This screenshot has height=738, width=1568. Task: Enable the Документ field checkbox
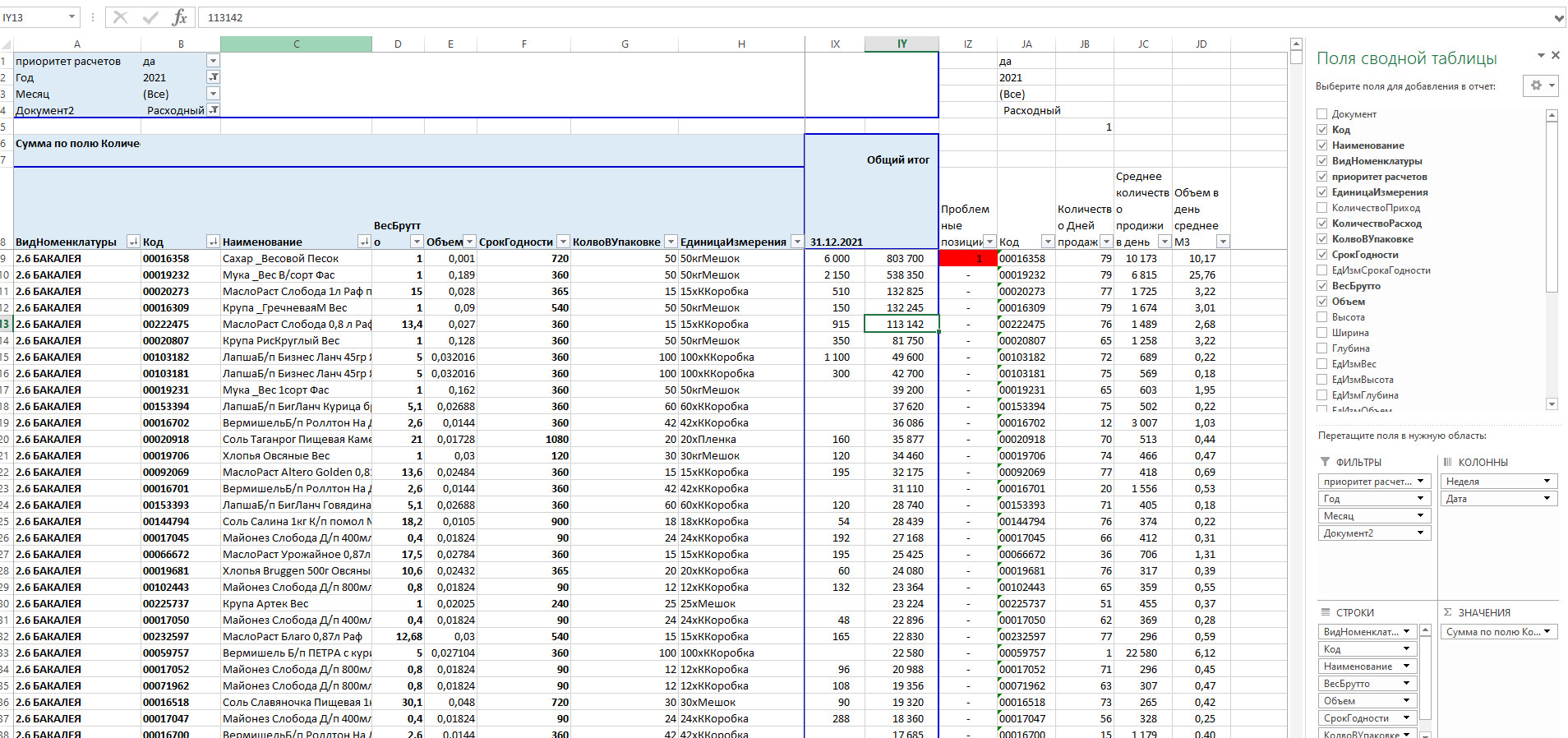[1322, 114]
